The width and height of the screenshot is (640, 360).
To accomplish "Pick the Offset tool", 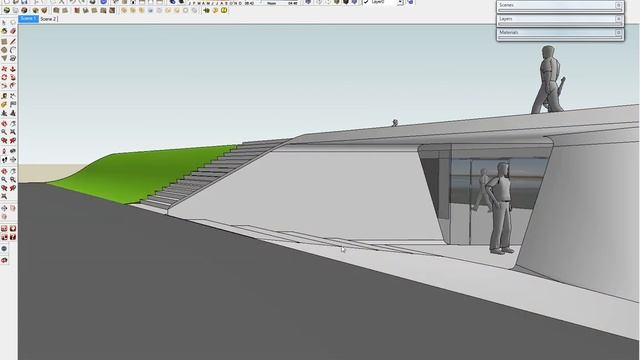I will point(13,86).
